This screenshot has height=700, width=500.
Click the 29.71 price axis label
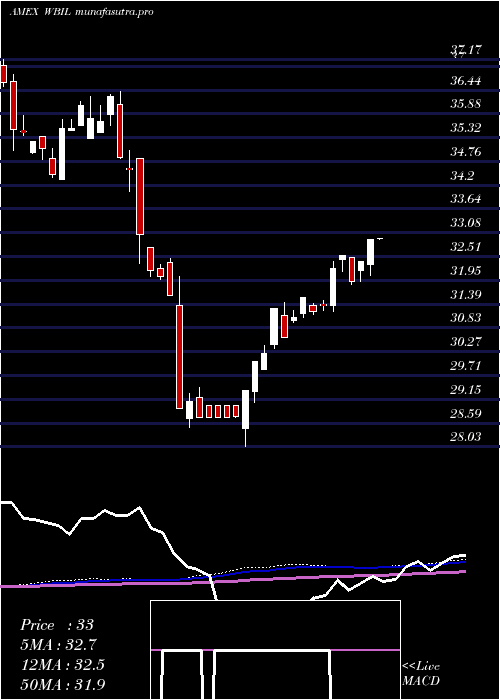coord(466,366)
